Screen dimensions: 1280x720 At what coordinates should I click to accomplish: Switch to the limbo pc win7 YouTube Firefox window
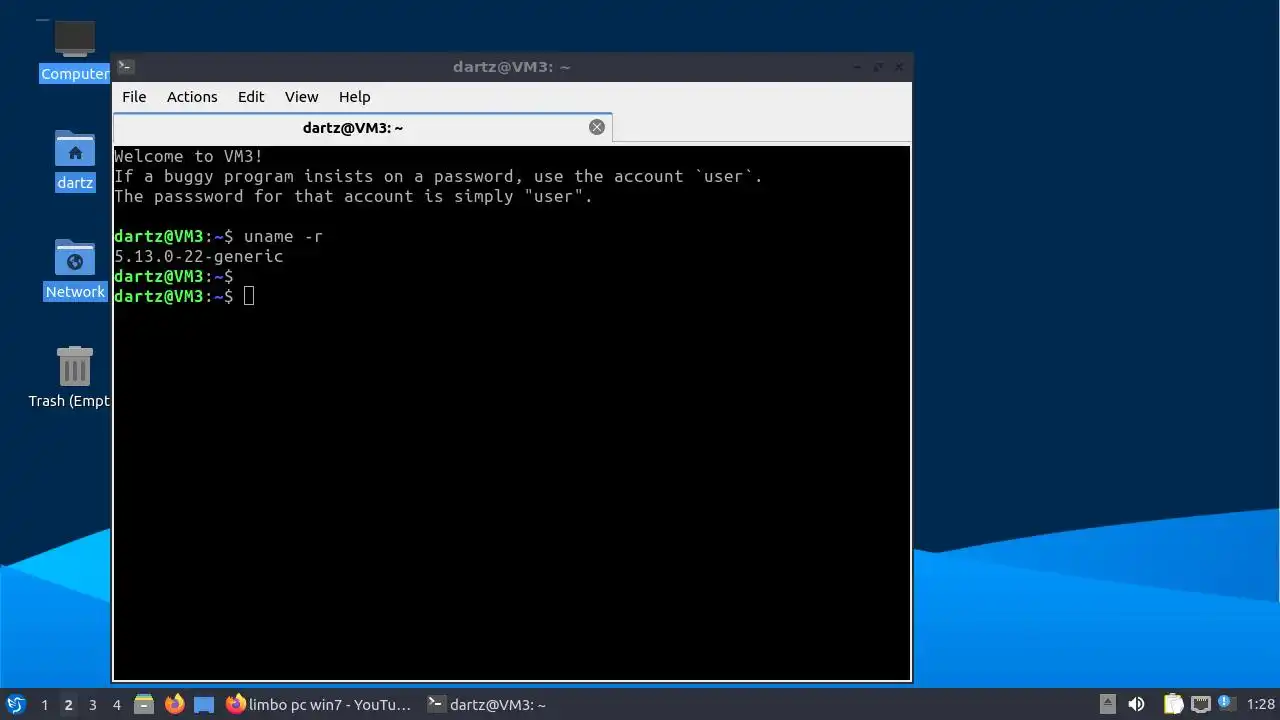tap(319, 704)
